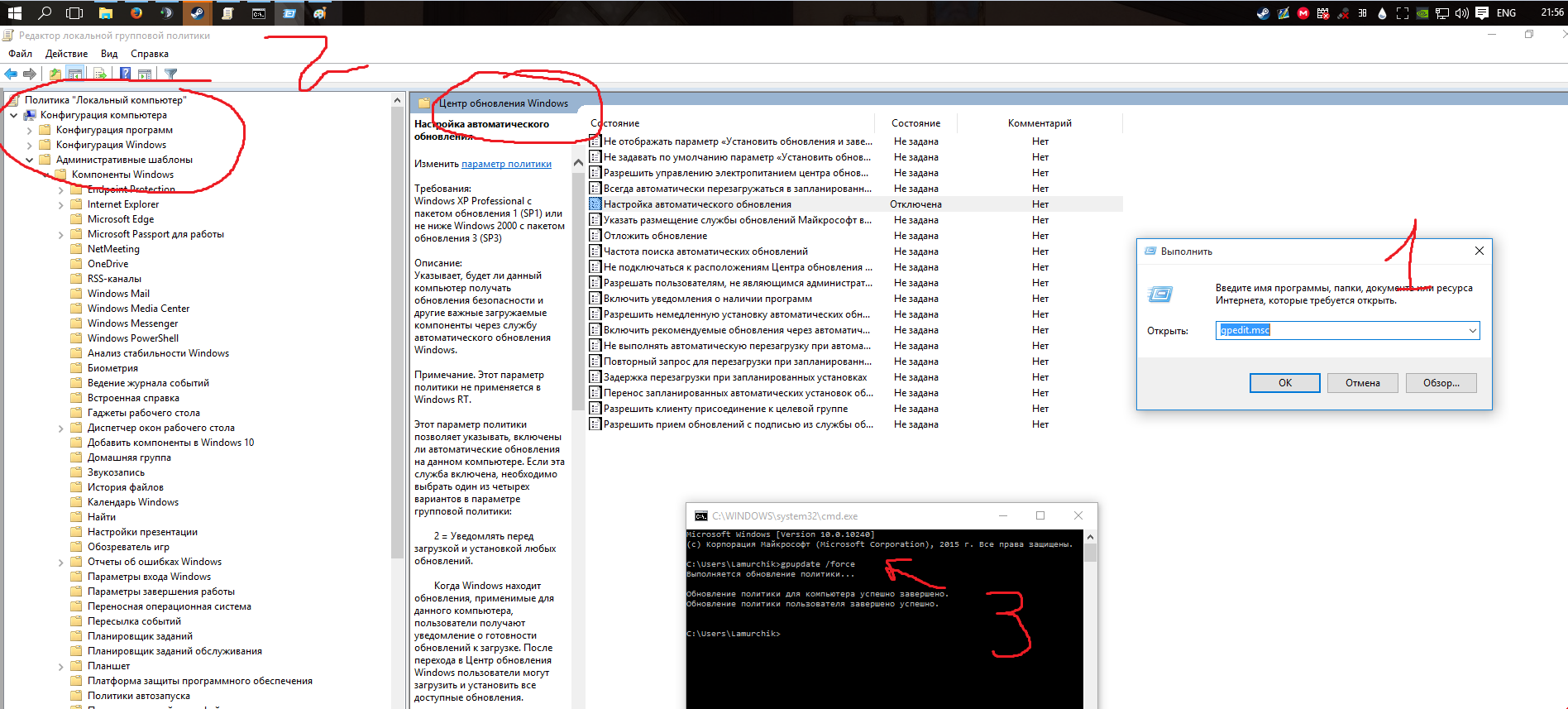Click the Filter funnel toolbar icon
Image resolution: width=1568 pixels, height=709 pixels.
pyautogui.click(x=171, y=74)
